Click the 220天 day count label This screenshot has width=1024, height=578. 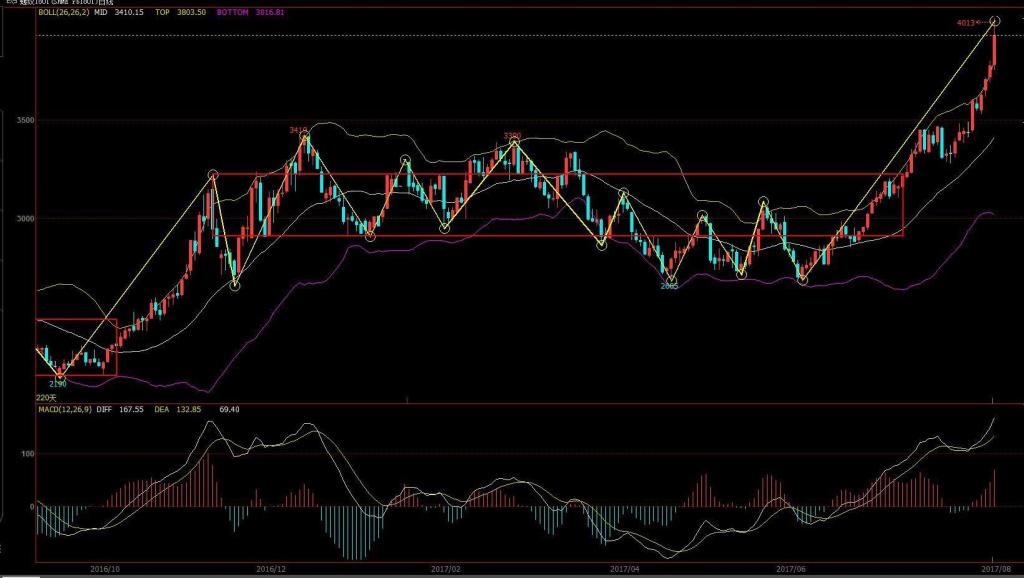point(46,397)
